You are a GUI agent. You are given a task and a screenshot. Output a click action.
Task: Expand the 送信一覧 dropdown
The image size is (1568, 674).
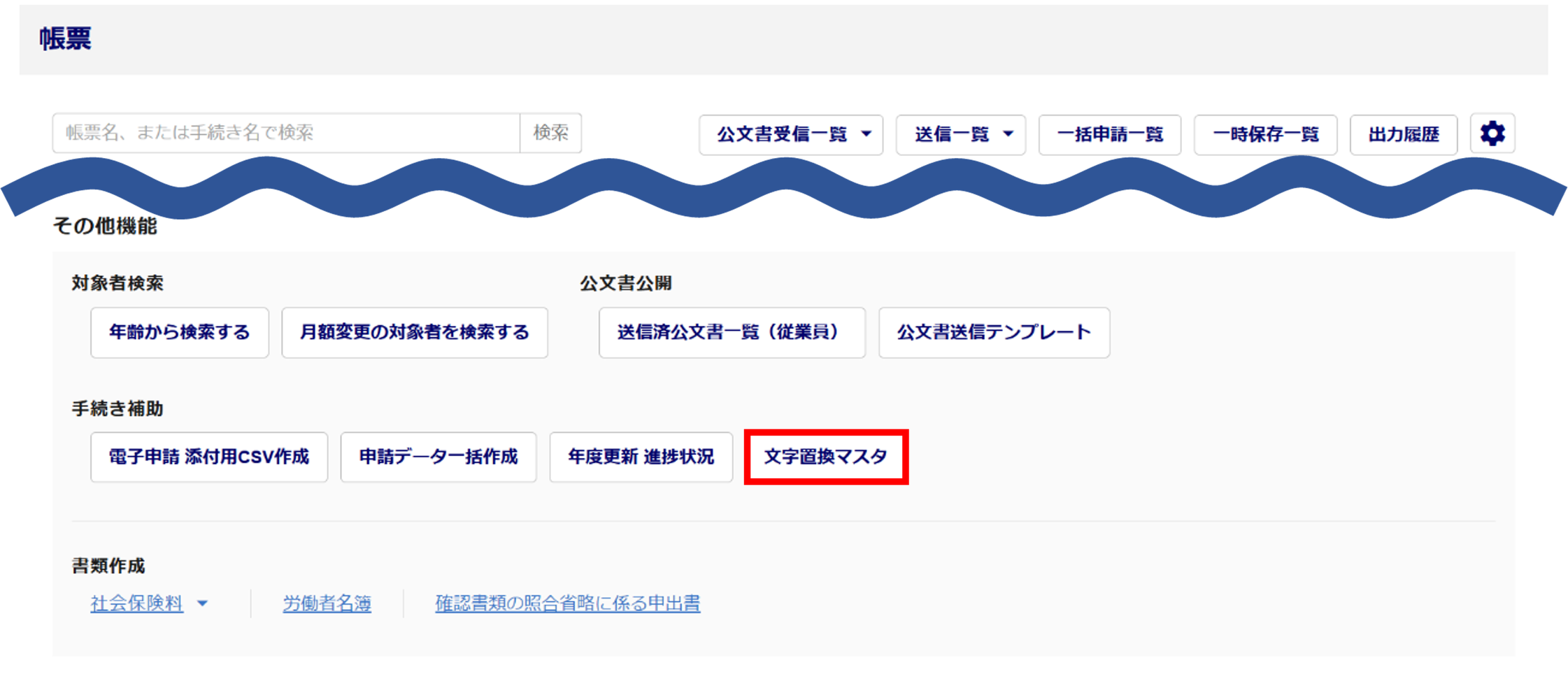point(961,134)
